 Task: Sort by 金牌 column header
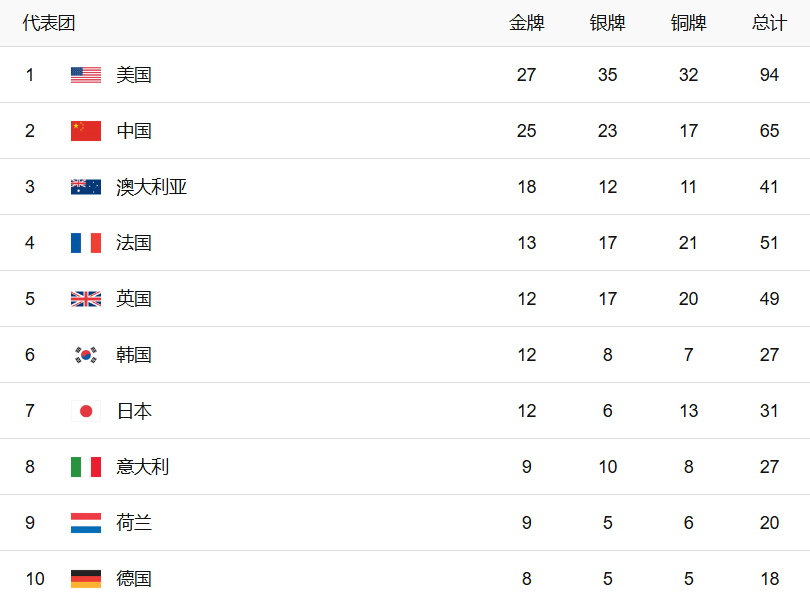click(526, 23)
